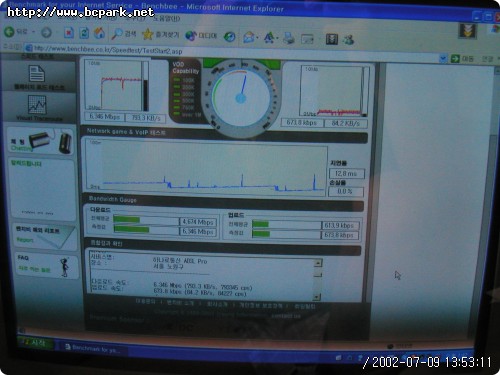Refresh the page using the toolbar icon
Viewport: 500px width, 375px height.
[84, 33]
